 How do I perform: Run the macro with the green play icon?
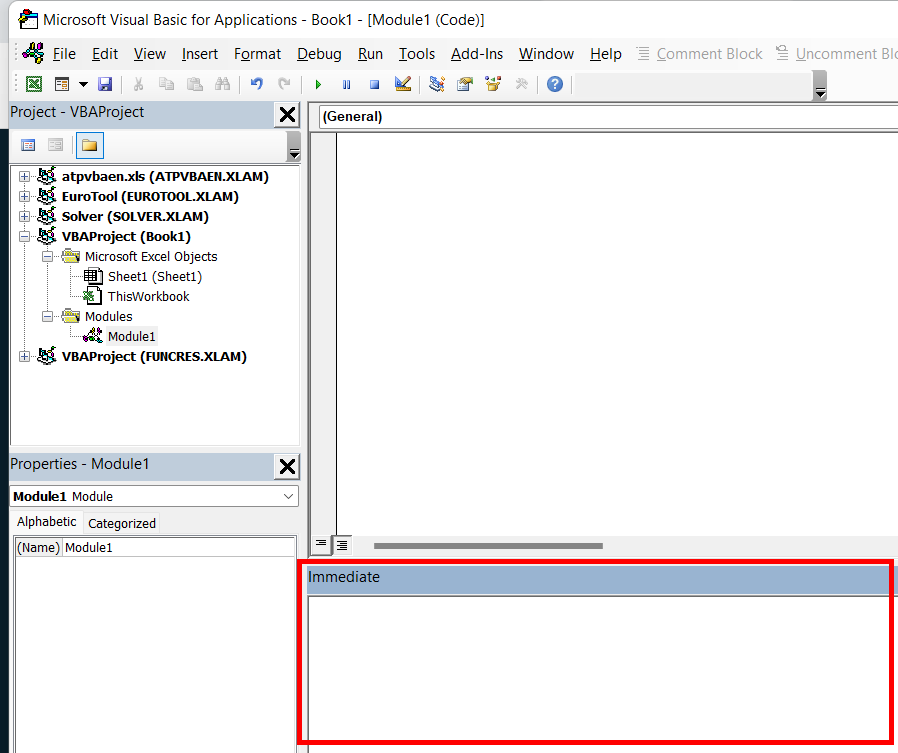pyautogui.click(x=318, y=85)
